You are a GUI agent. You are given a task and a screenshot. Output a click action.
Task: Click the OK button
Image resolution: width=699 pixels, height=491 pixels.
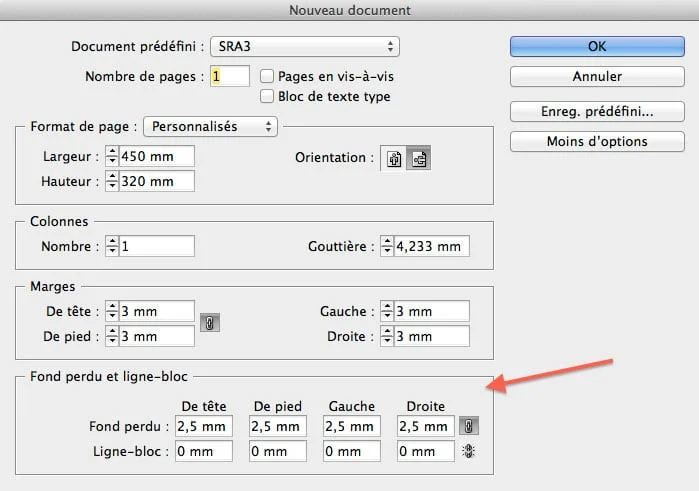click(x=597, y=46)
